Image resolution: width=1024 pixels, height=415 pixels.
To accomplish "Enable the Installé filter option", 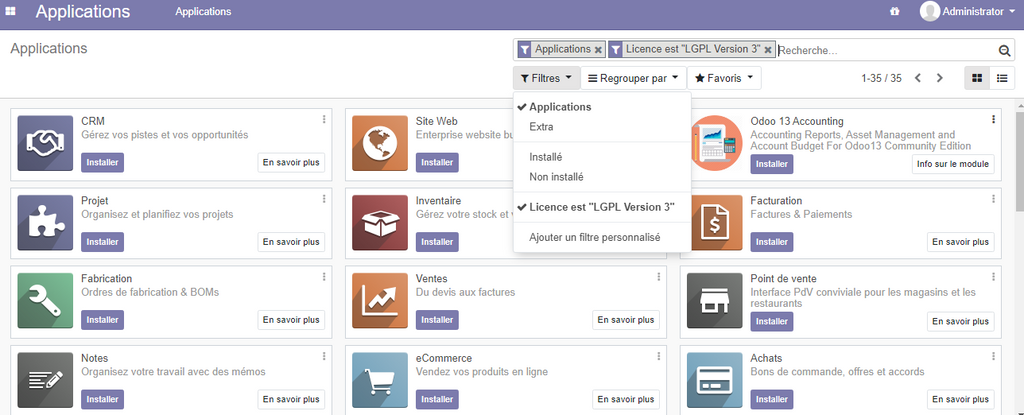I will point(545,157).
